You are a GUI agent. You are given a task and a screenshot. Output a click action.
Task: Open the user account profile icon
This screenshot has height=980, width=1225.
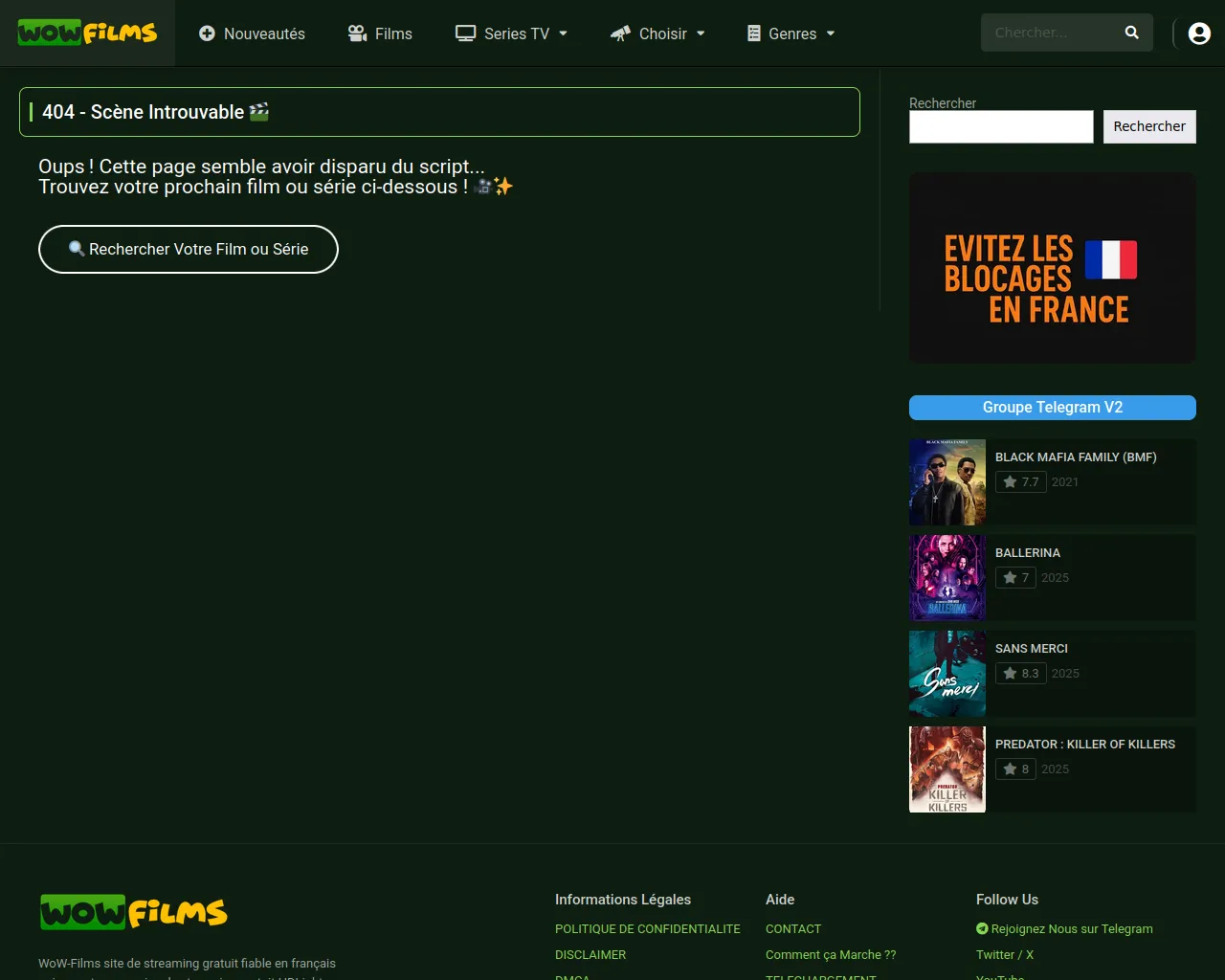[x=1199, y=33]
